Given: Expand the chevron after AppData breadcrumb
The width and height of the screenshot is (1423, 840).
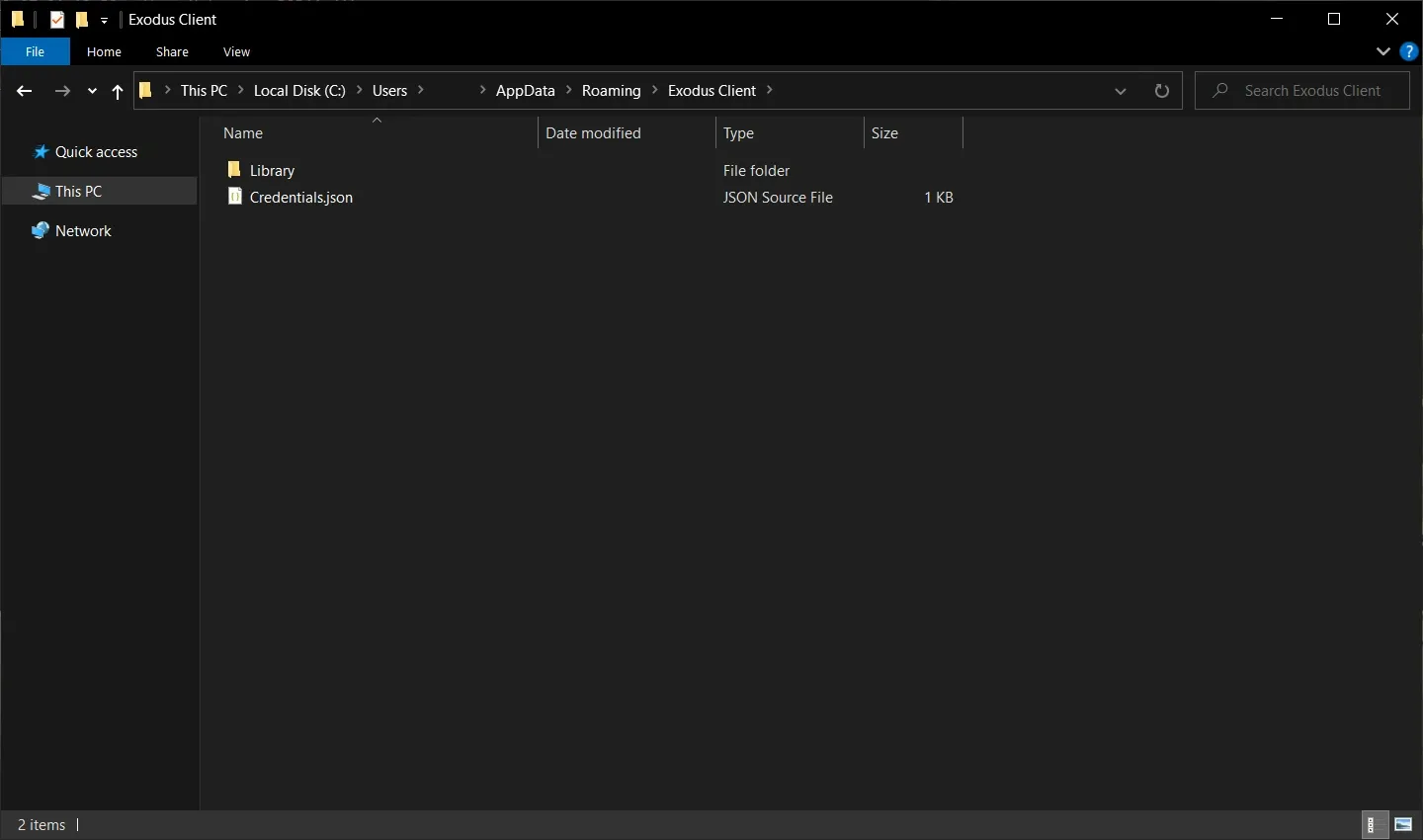Looking at the screenshot, I should point(569,90).
